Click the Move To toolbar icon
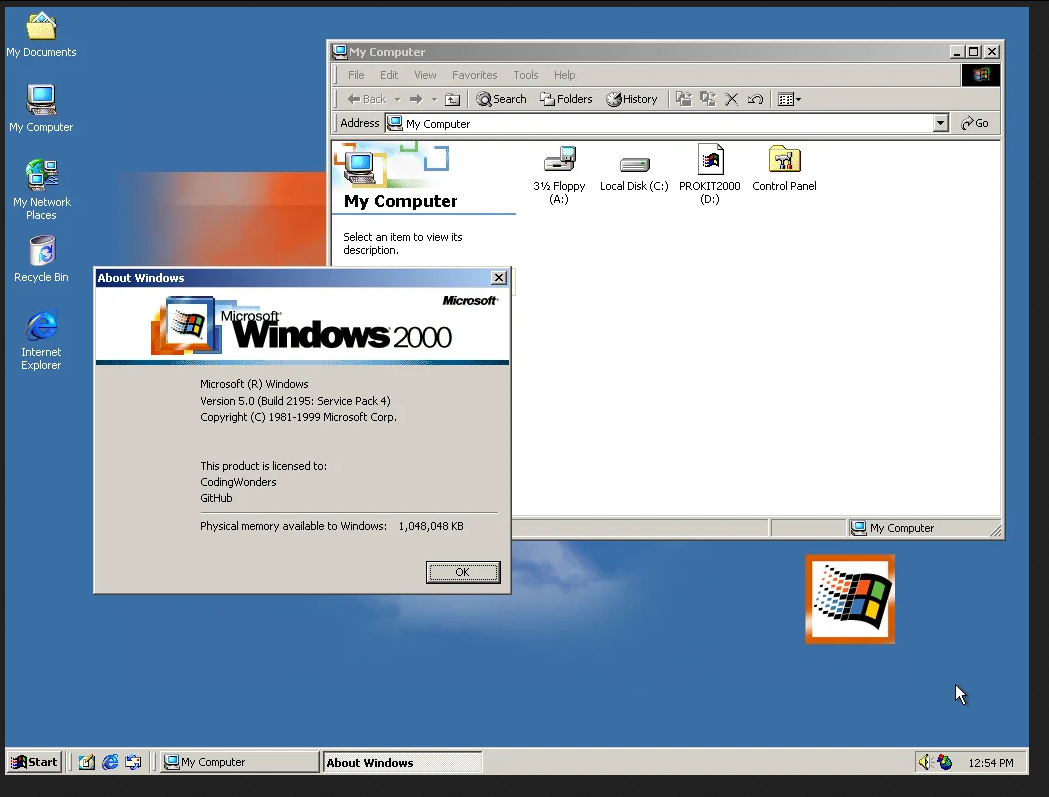1049x797 pixels. pos(683,99)
